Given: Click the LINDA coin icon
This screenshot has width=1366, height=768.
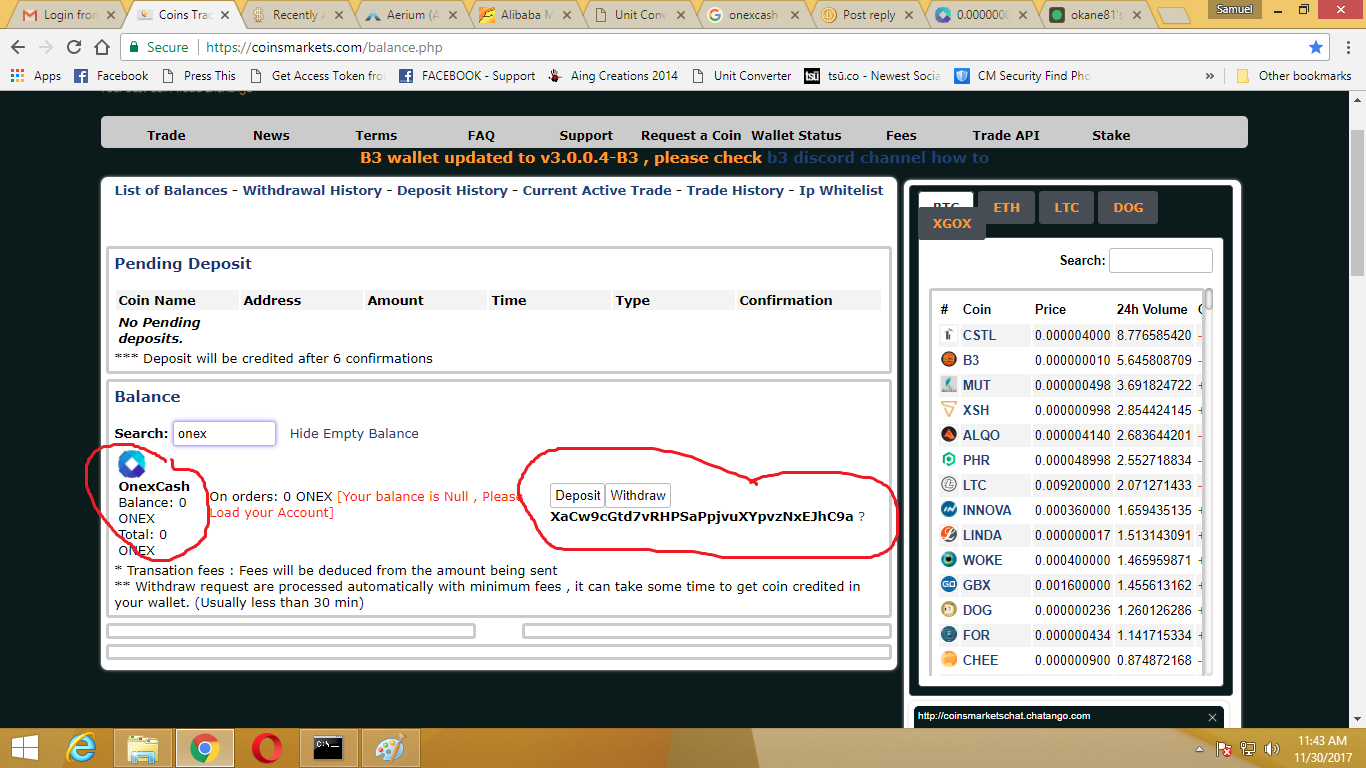Looking at the screenshot, I should tap(949, 535).
